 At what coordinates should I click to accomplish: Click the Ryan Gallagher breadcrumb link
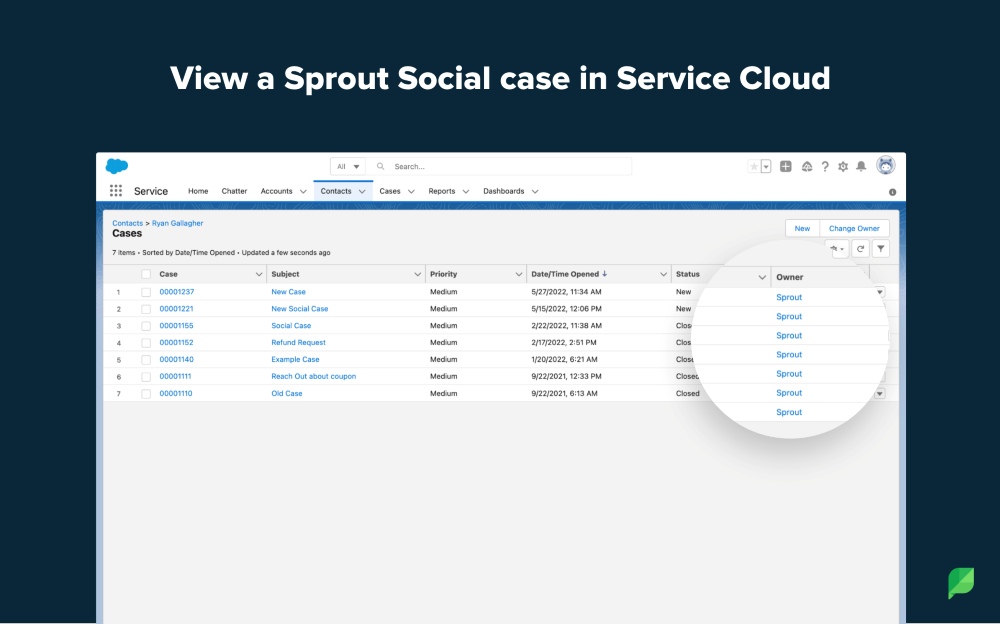tap(177, 223)
